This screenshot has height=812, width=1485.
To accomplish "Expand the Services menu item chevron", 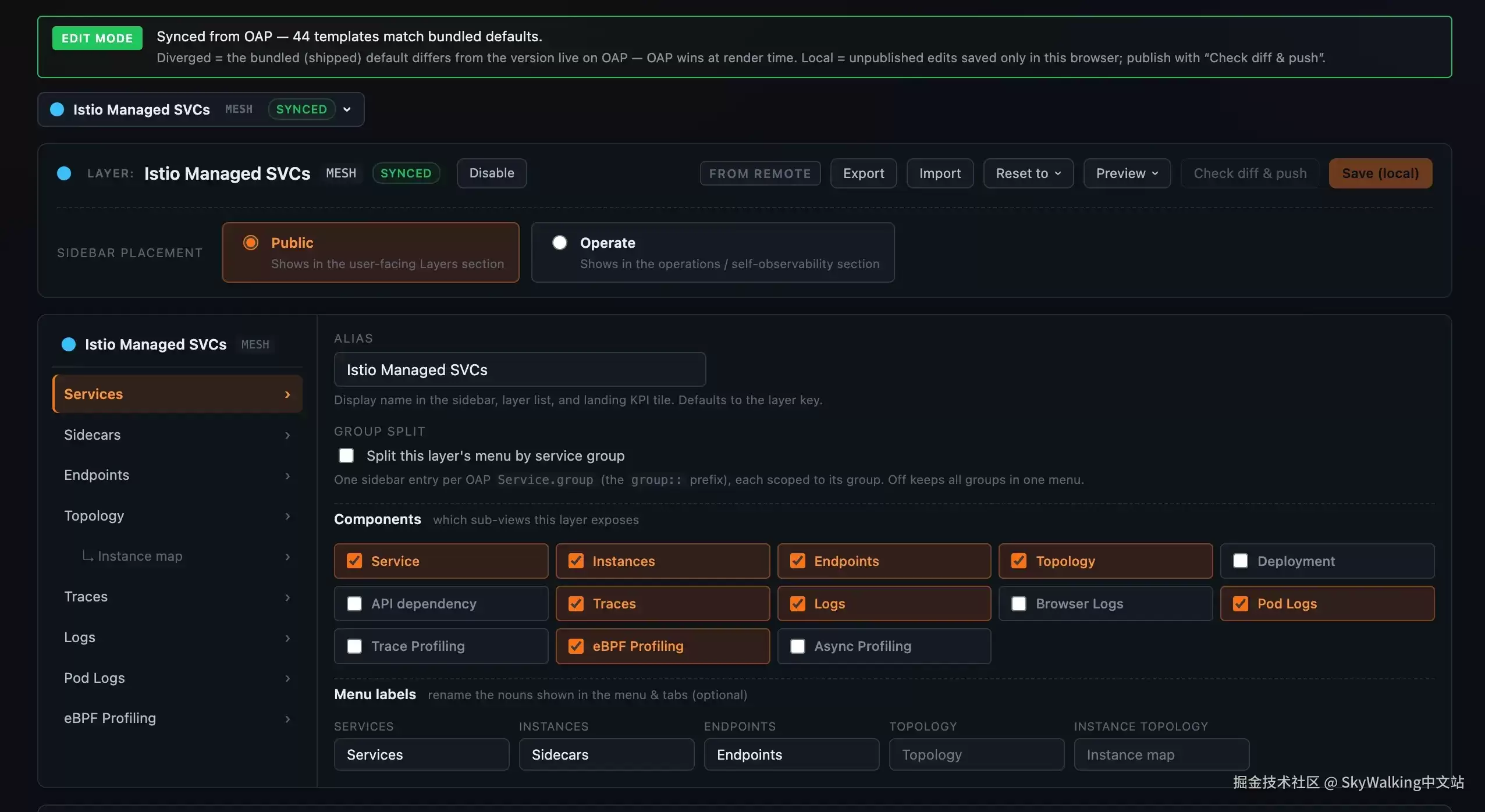I will [287, 394].
